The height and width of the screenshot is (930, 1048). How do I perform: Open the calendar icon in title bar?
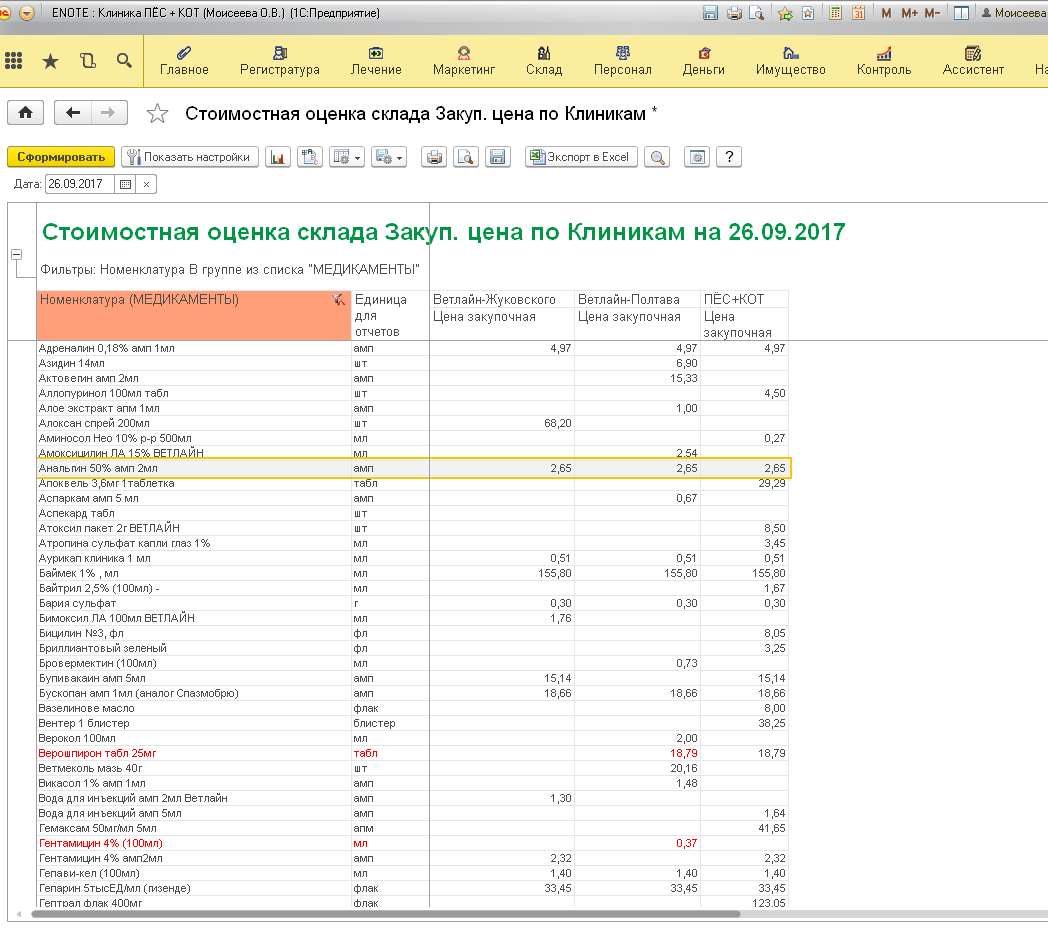pyautogui.click(x=859, y=13)
